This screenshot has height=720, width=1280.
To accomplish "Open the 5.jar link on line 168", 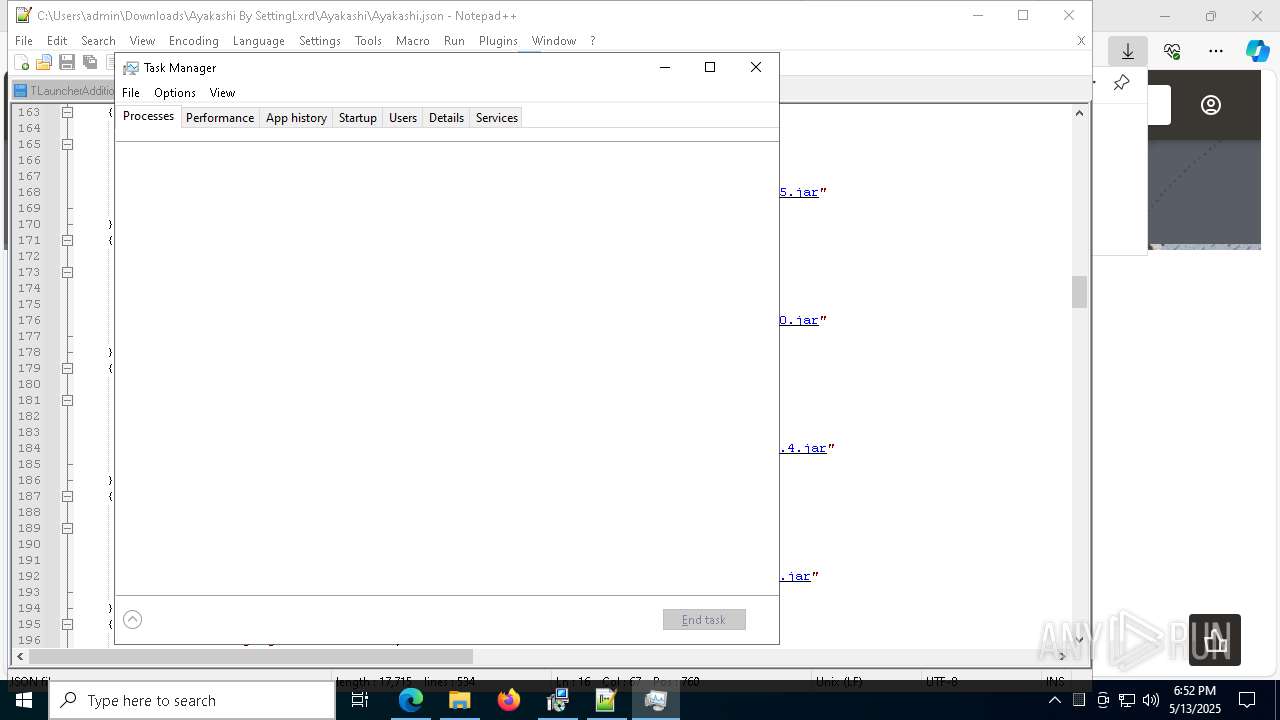I will [x=799, y=192].
